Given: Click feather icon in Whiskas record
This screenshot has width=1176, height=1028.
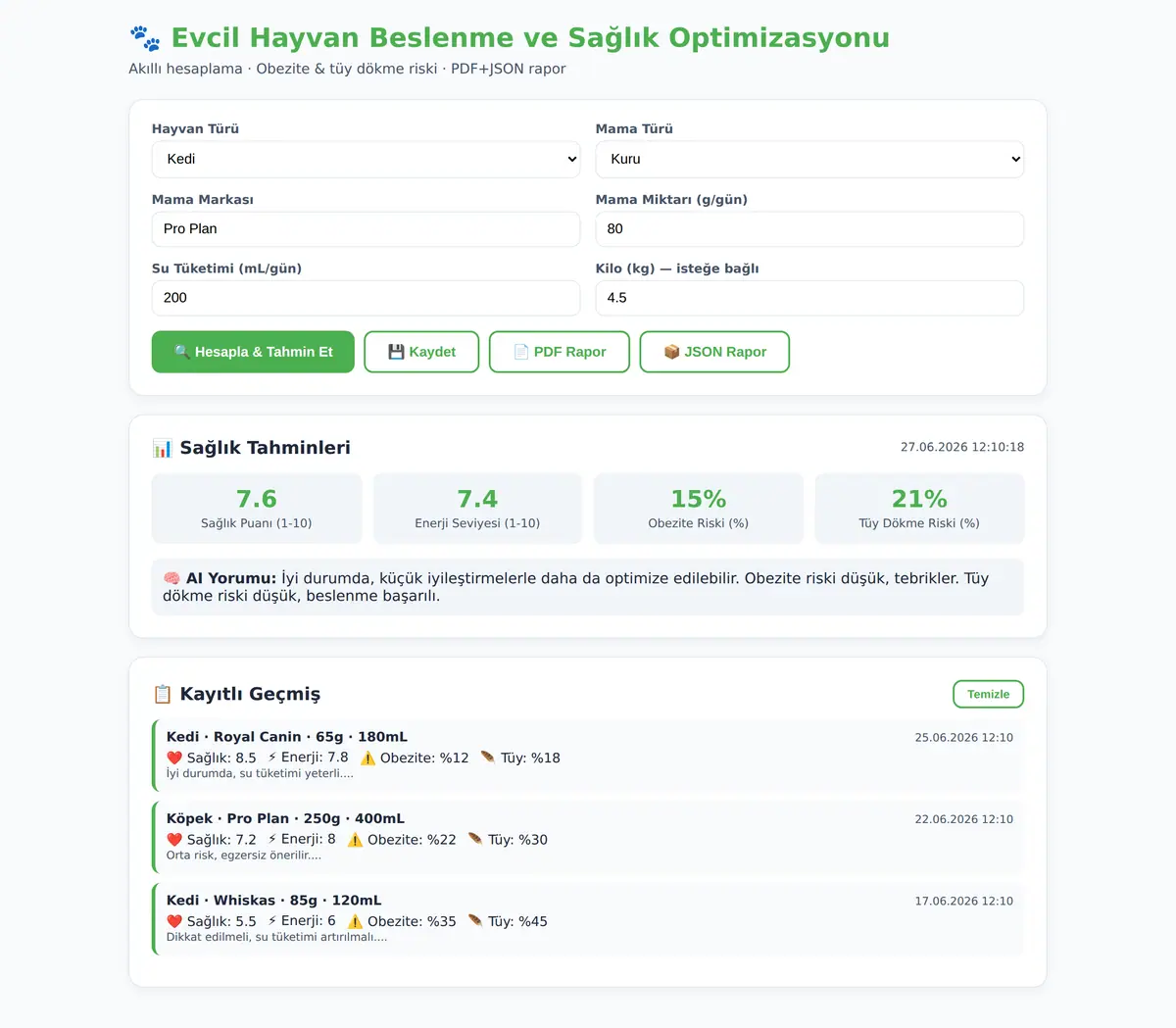Looking at the screenshot, I should [x=474, y=921].
